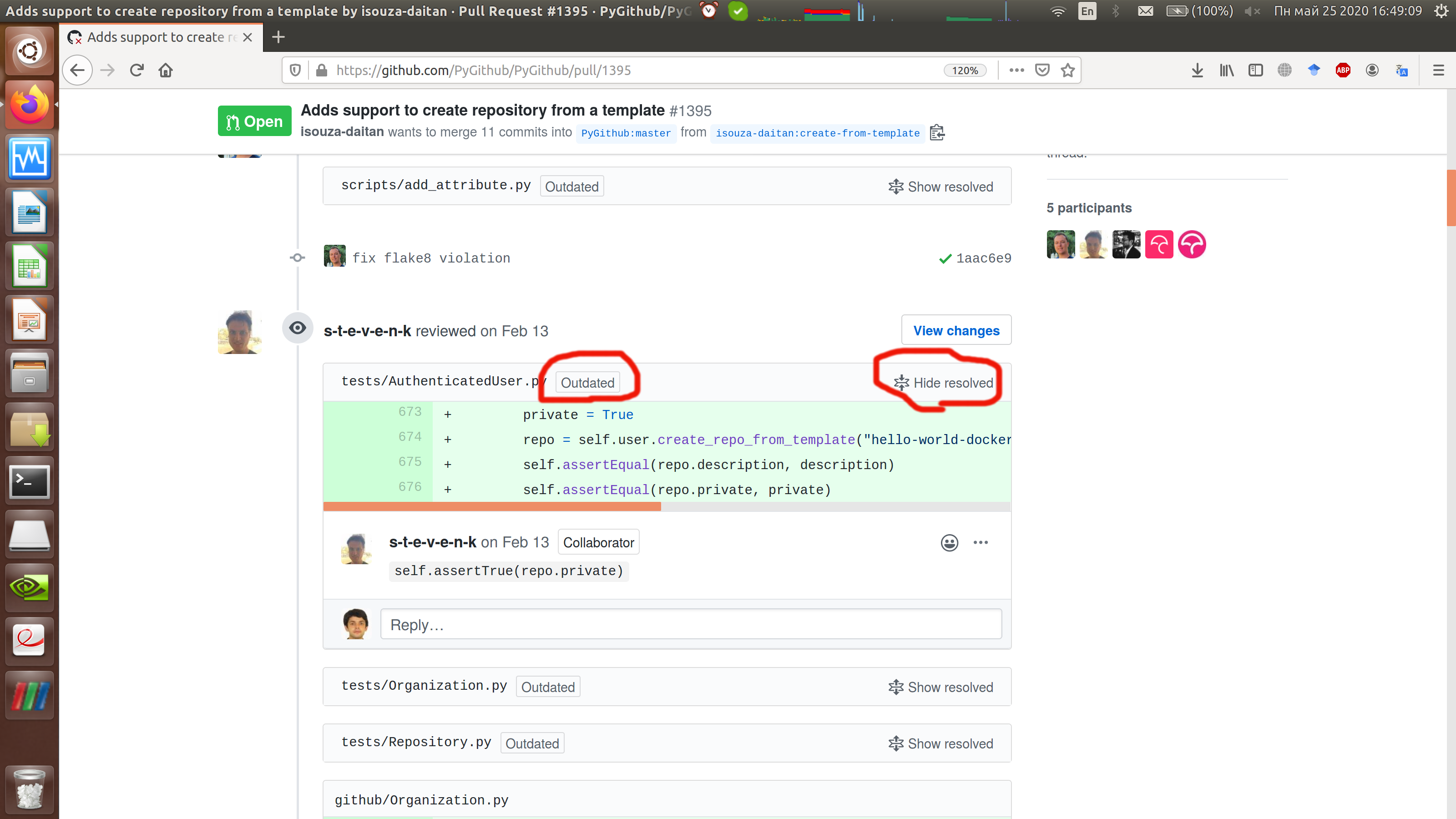Viewport: 1456px width, 819px height.
Task: Click the View changes button
Action: coord(956,330)
